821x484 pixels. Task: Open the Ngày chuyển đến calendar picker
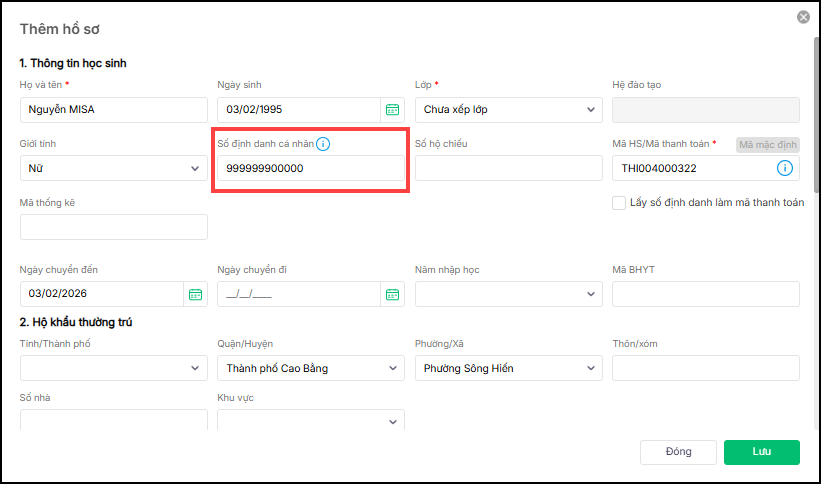pyautogui.click(x=195, y=294)
